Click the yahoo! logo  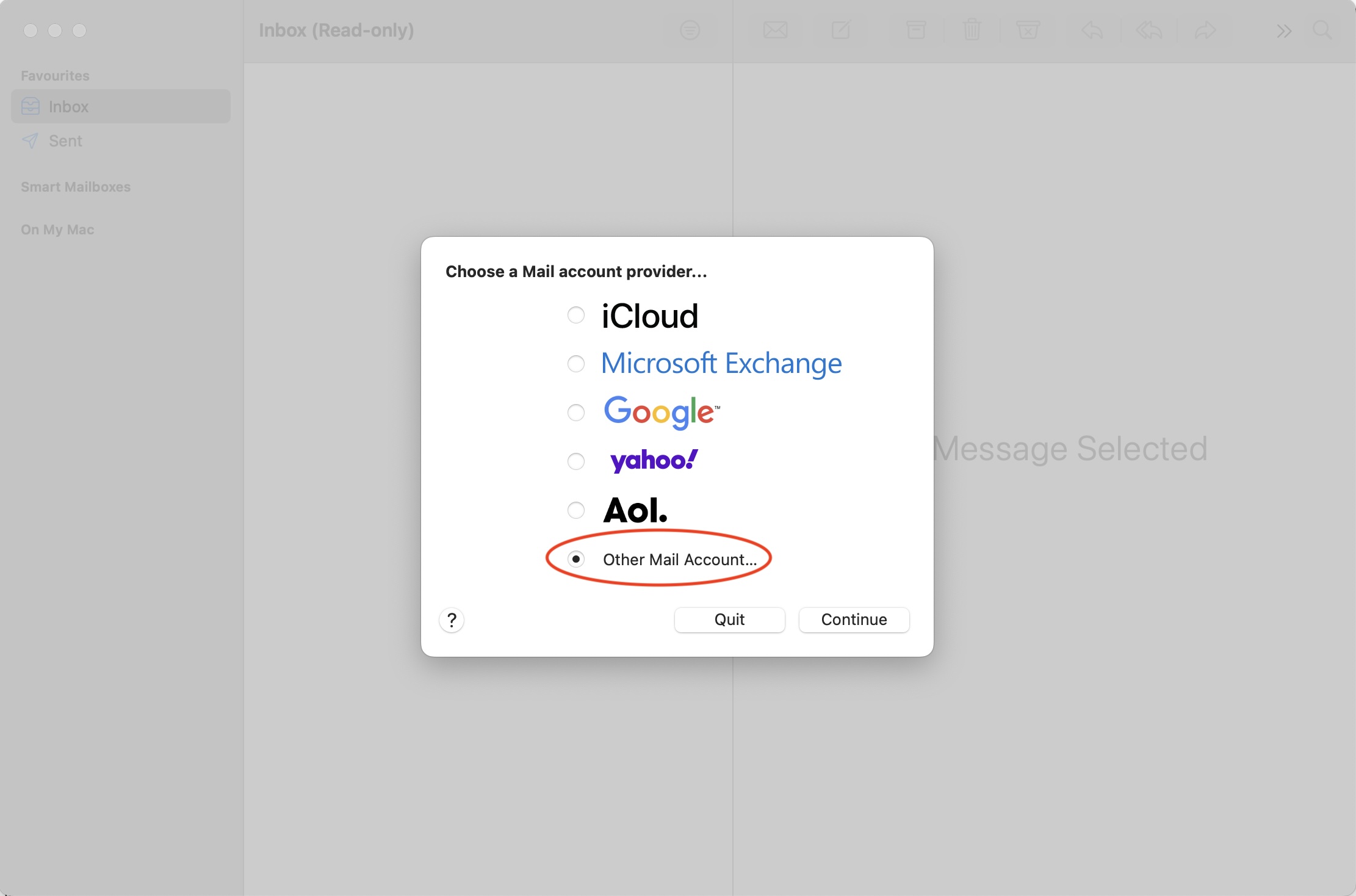654,460
